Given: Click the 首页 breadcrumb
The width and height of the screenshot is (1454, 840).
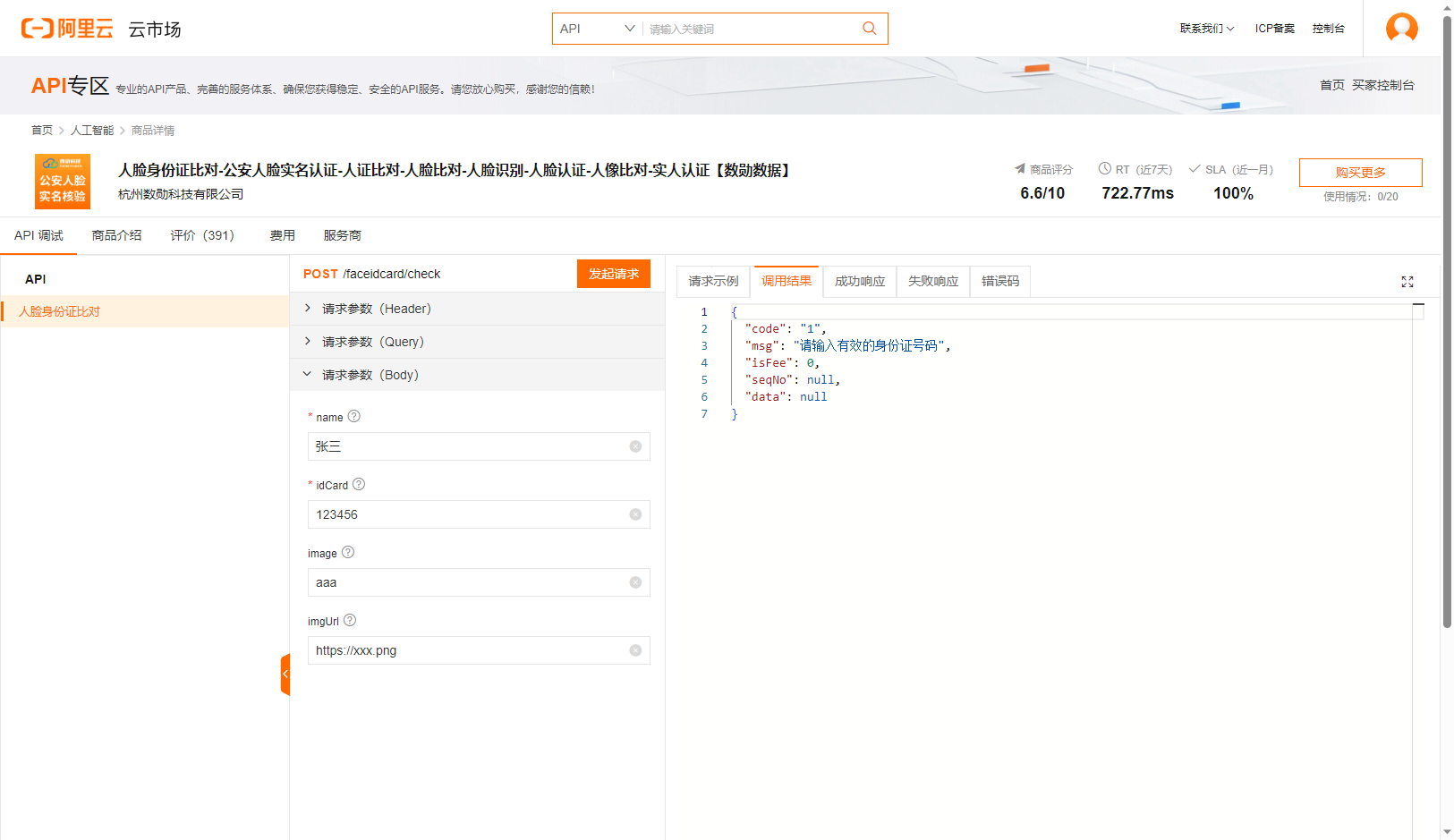Looking at the screenshot, I should click(42, 131).
